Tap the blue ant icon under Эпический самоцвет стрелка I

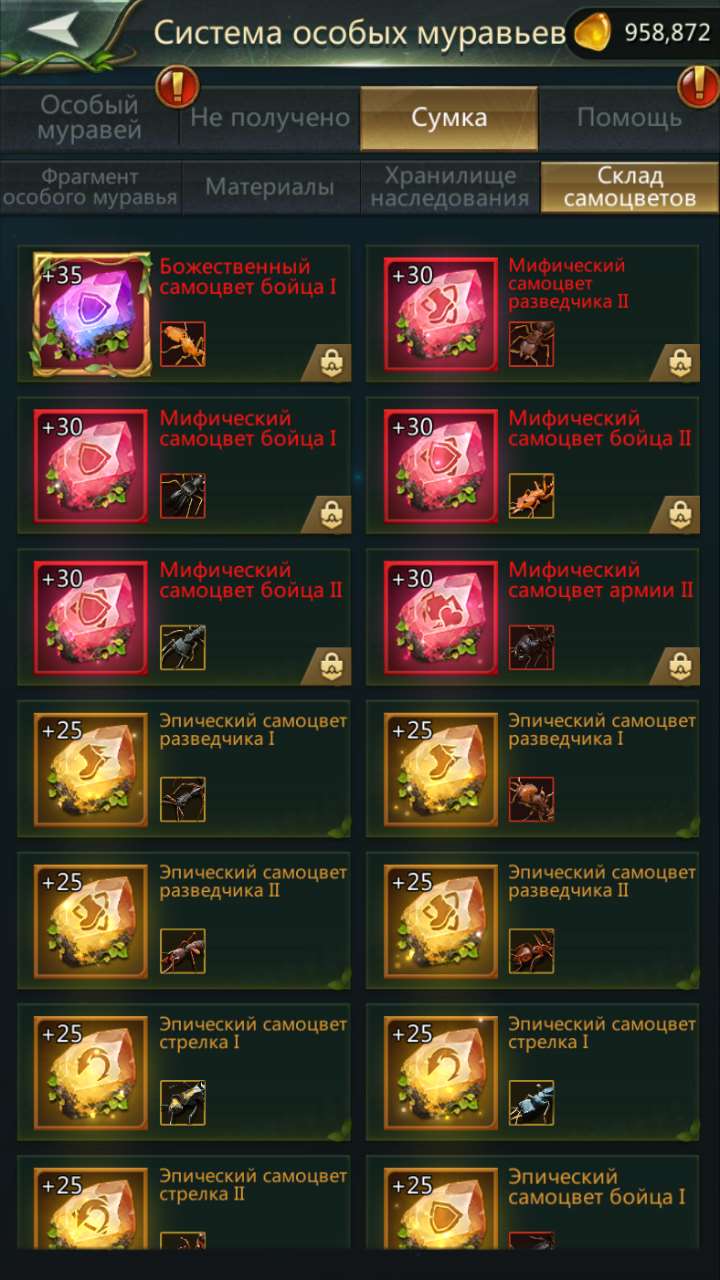532,1102
